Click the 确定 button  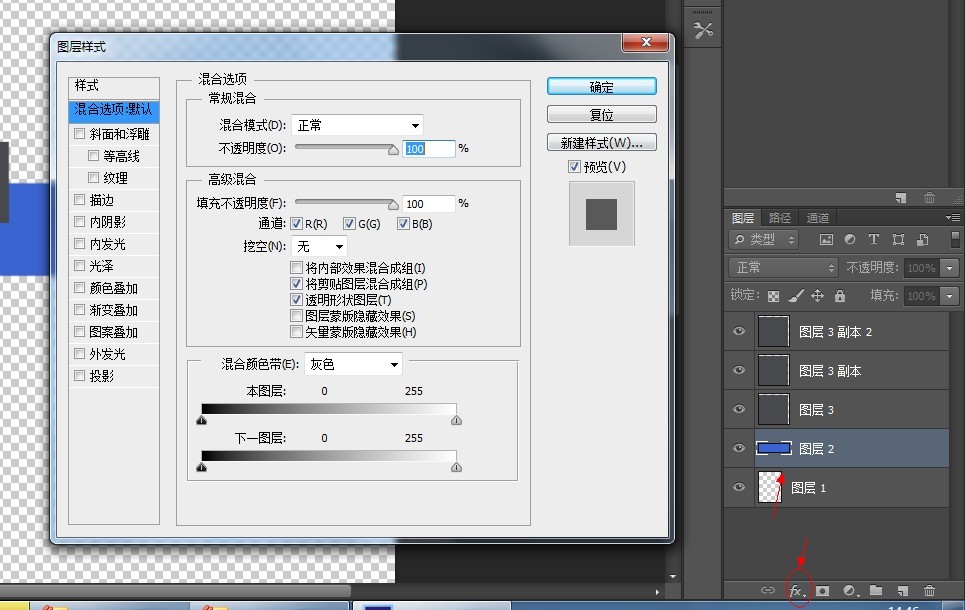pos(601,87)
